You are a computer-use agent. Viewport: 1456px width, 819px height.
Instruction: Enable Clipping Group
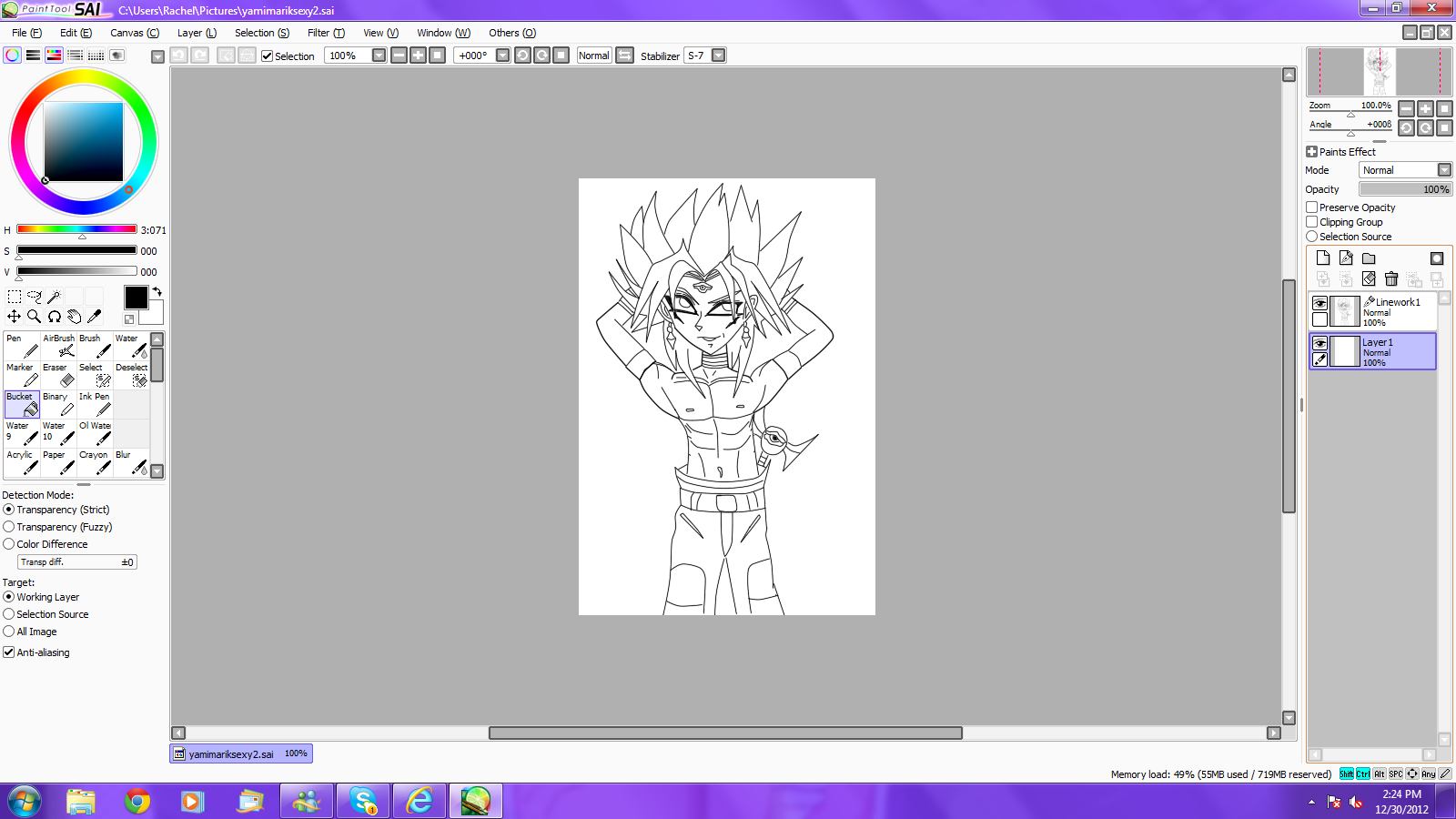pos(1312,222)
